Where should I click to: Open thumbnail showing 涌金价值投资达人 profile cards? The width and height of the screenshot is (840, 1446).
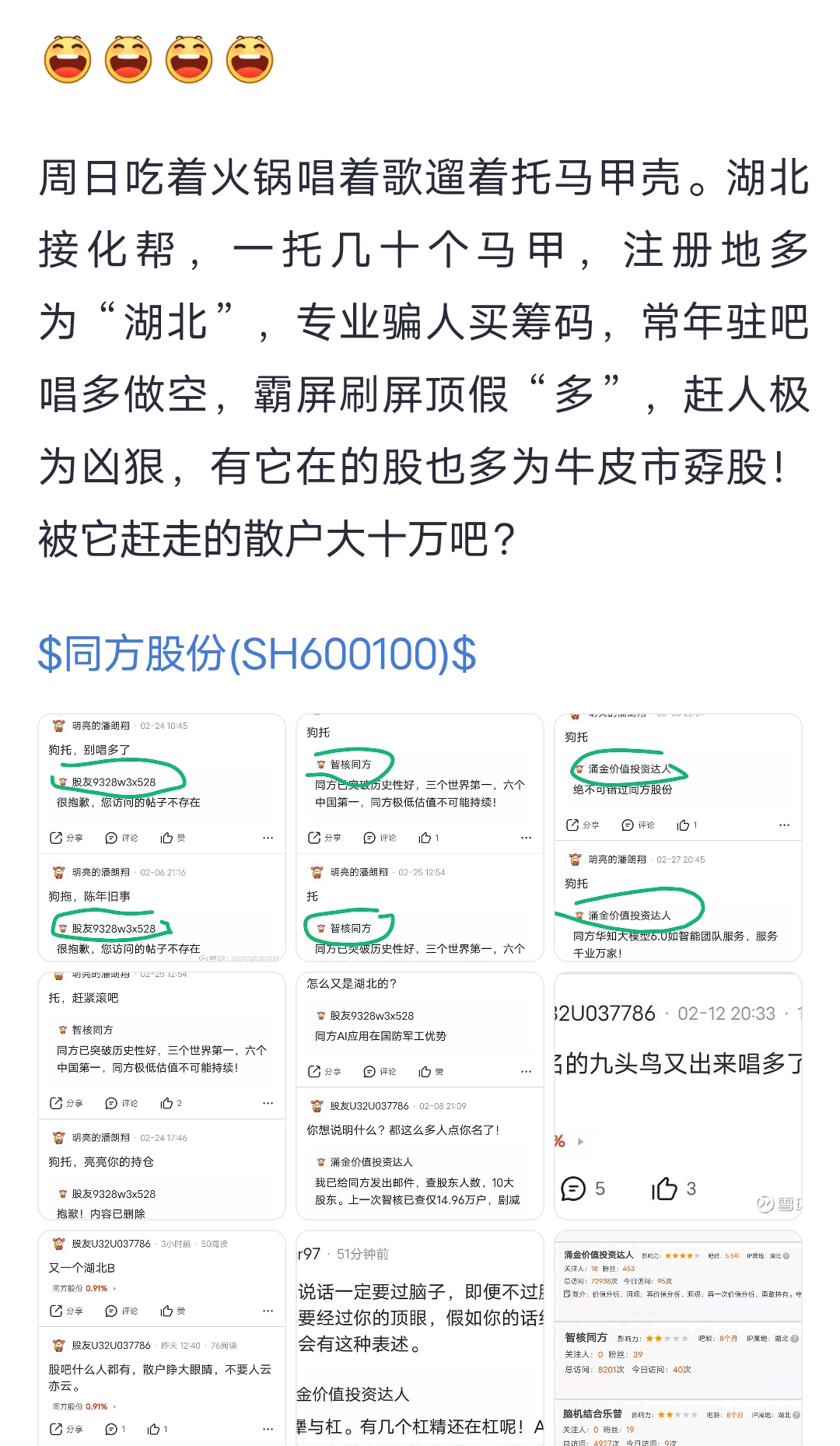coord(678,1338)
